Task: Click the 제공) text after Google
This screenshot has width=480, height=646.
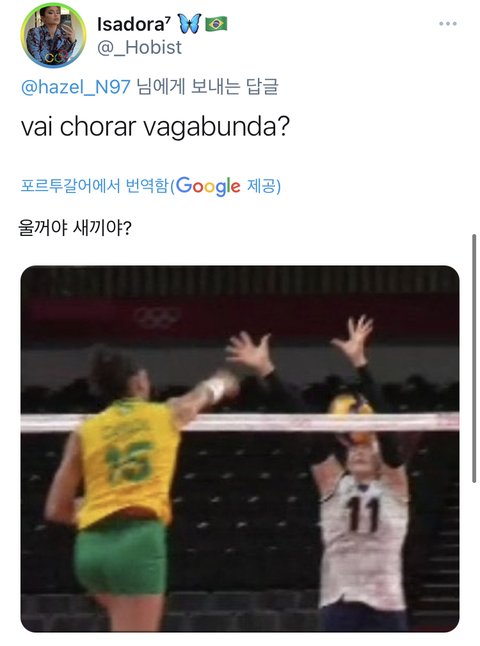Action: (264, 186)
